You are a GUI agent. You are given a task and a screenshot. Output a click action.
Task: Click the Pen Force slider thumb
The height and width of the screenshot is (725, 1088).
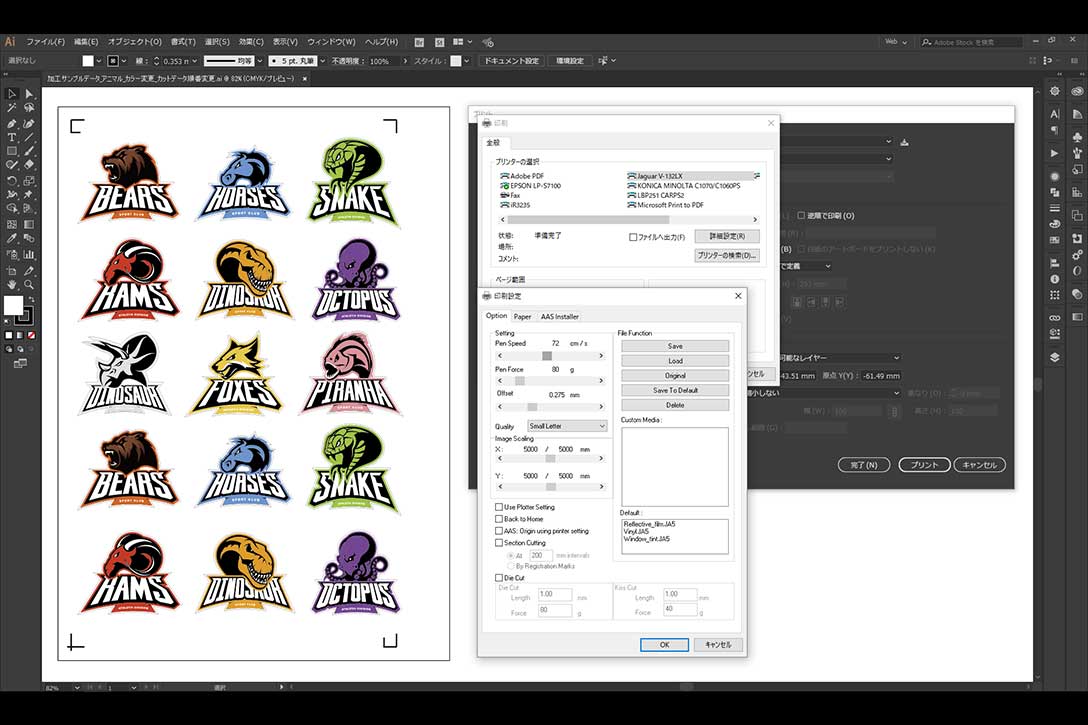click(520, 381)
